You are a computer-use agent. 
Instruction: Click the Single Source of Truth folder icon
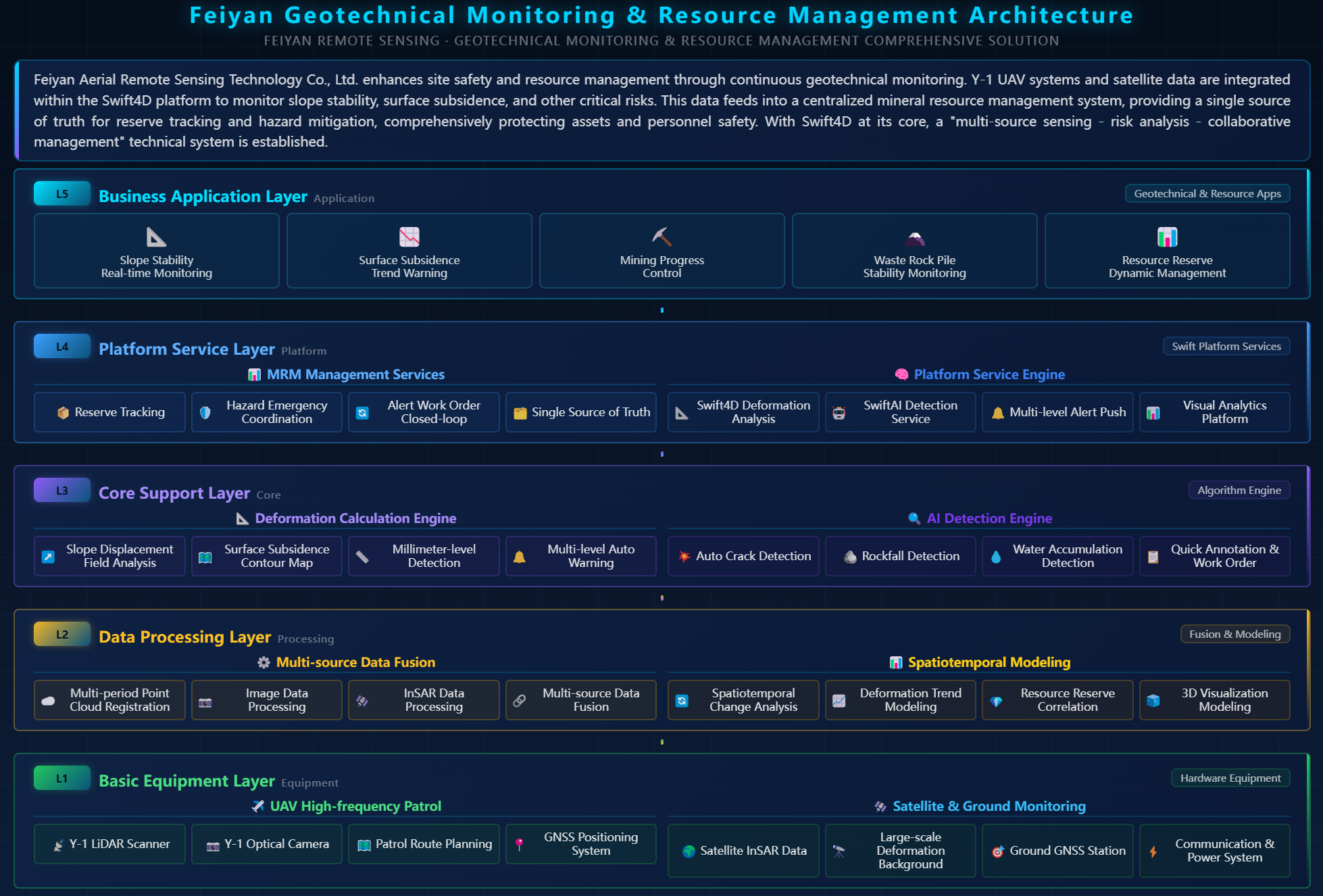click(520, 413)
